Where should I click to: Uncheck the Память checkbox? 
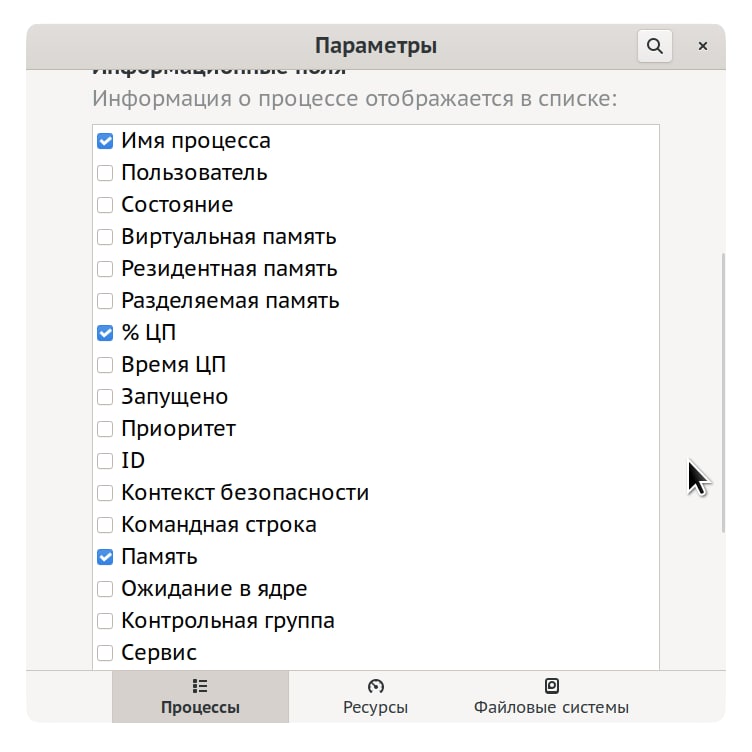click(105, 557)
